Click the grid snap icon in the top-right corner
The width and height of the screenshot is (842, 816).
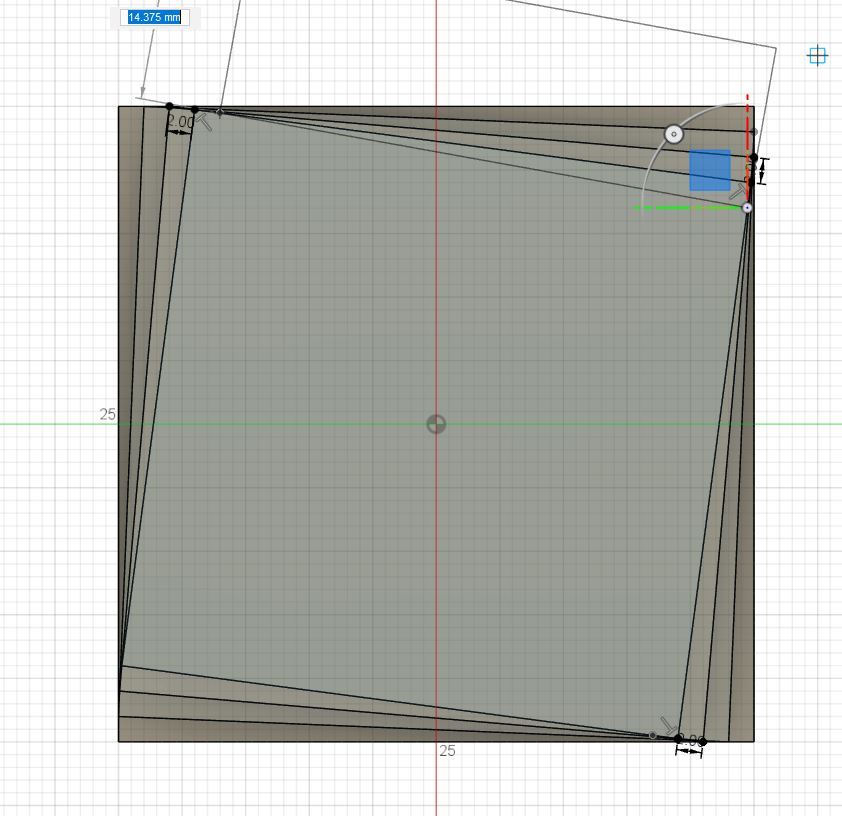pyautogui.click(x=818, y=56)
